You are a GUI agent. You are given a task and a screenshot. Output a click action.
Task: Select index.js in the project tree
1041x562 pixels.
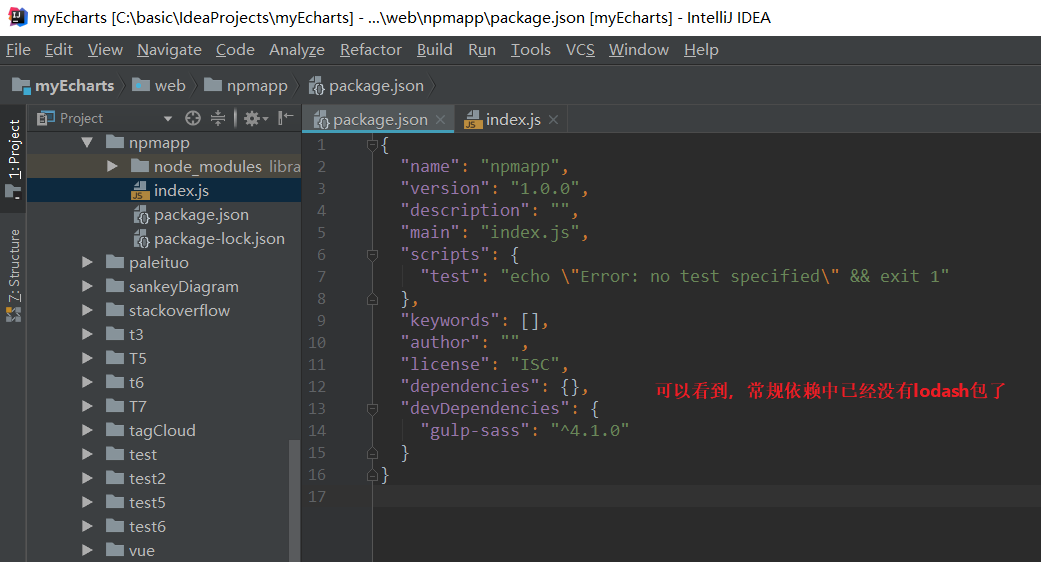point(163,190)
